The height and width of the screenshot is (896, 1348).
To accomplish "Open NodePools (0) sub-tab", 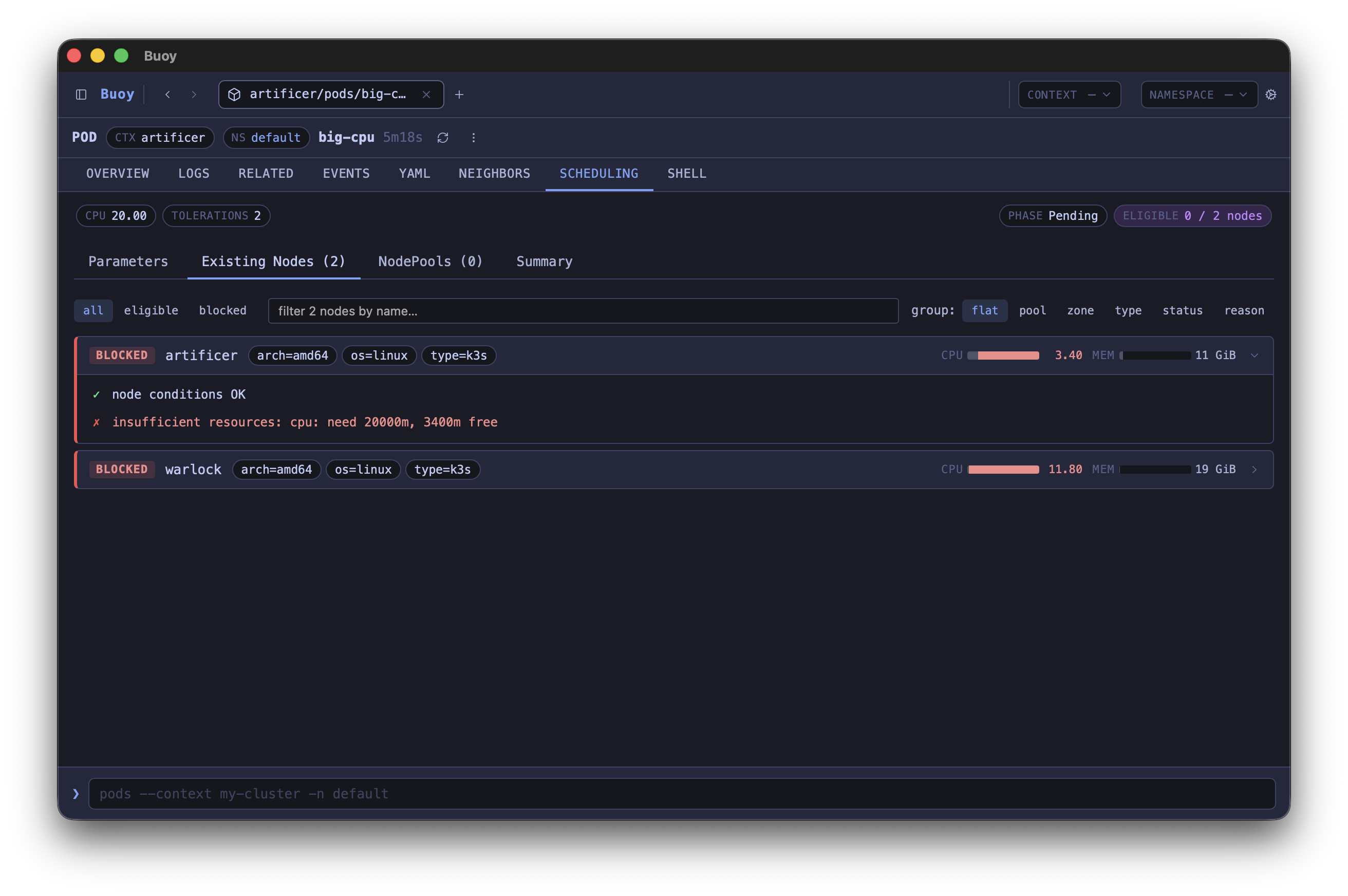I will point(430,261).
